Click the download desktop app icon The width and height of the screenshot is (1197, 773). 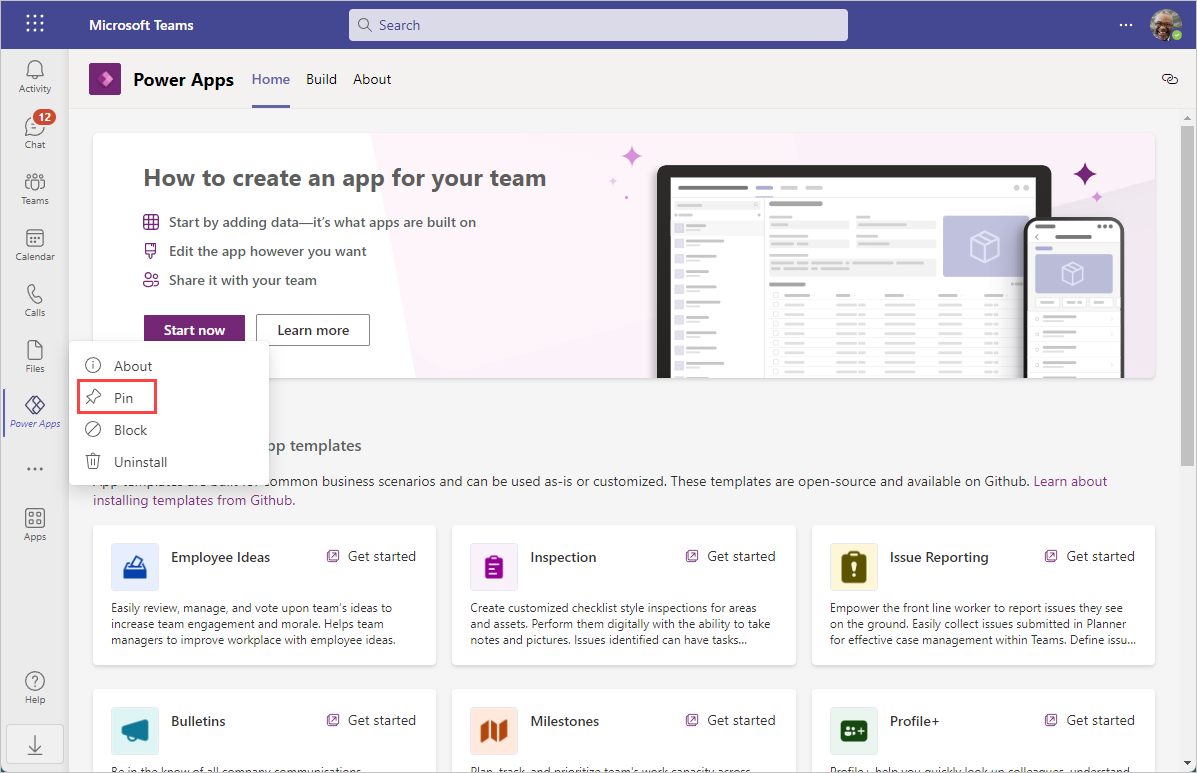pos(34,744)
